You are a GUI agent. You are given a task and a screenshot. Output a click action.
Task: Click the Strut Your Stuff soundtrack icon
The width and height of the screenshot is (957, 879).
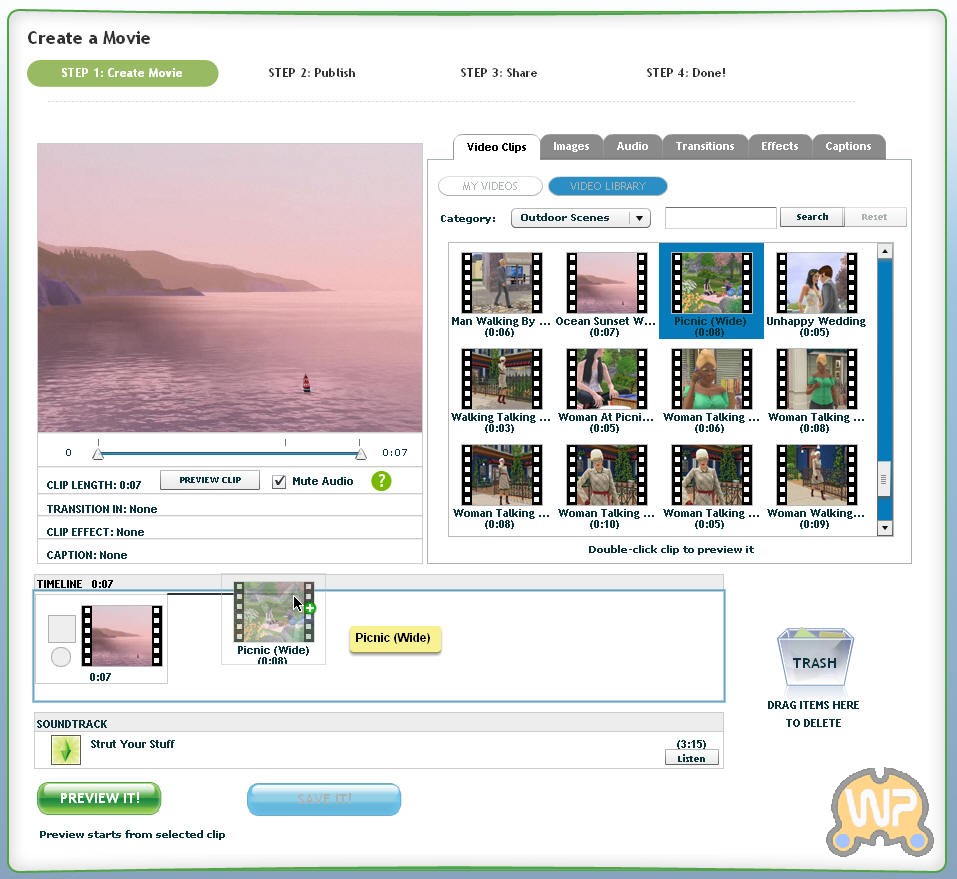[66, 750]
